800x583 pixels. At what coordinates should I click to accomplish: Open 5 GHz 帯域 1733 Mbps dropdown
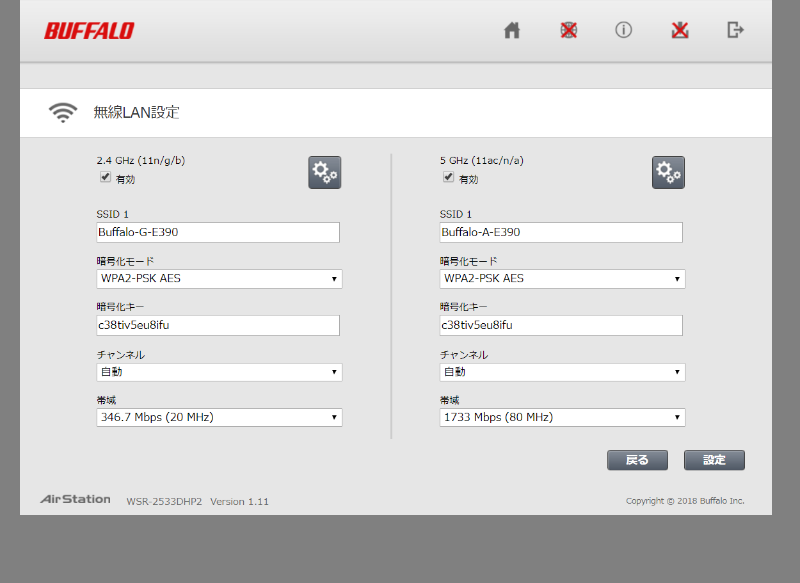click(562, 417)
